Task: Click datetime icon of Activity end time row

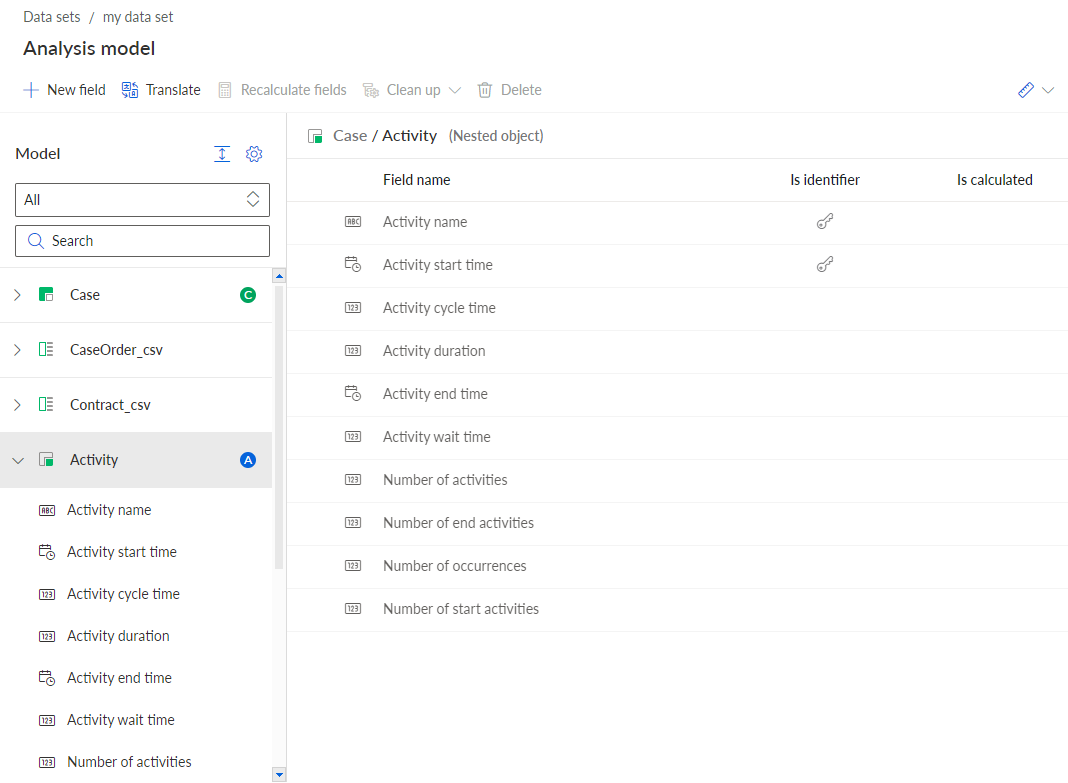Action: pos(353,394)
